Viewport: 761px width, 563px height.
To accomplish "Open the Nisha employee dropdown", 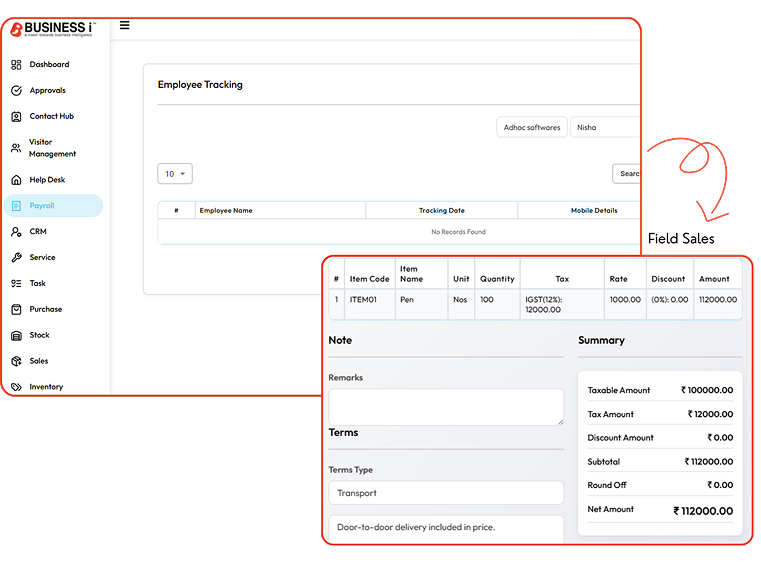I will (604, 128).
